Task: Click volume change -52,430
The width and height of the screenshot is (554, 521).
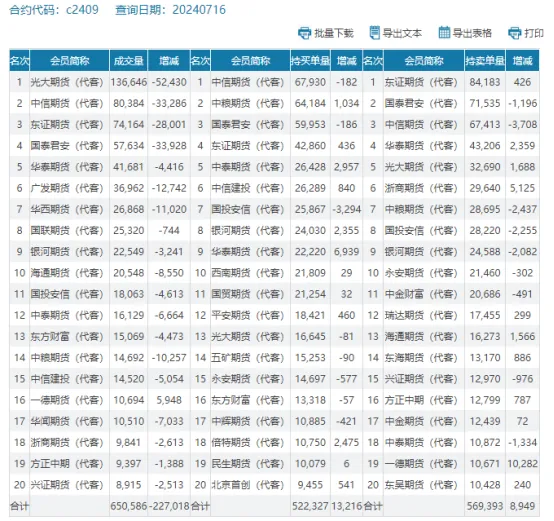Action: tap(169, 82)
